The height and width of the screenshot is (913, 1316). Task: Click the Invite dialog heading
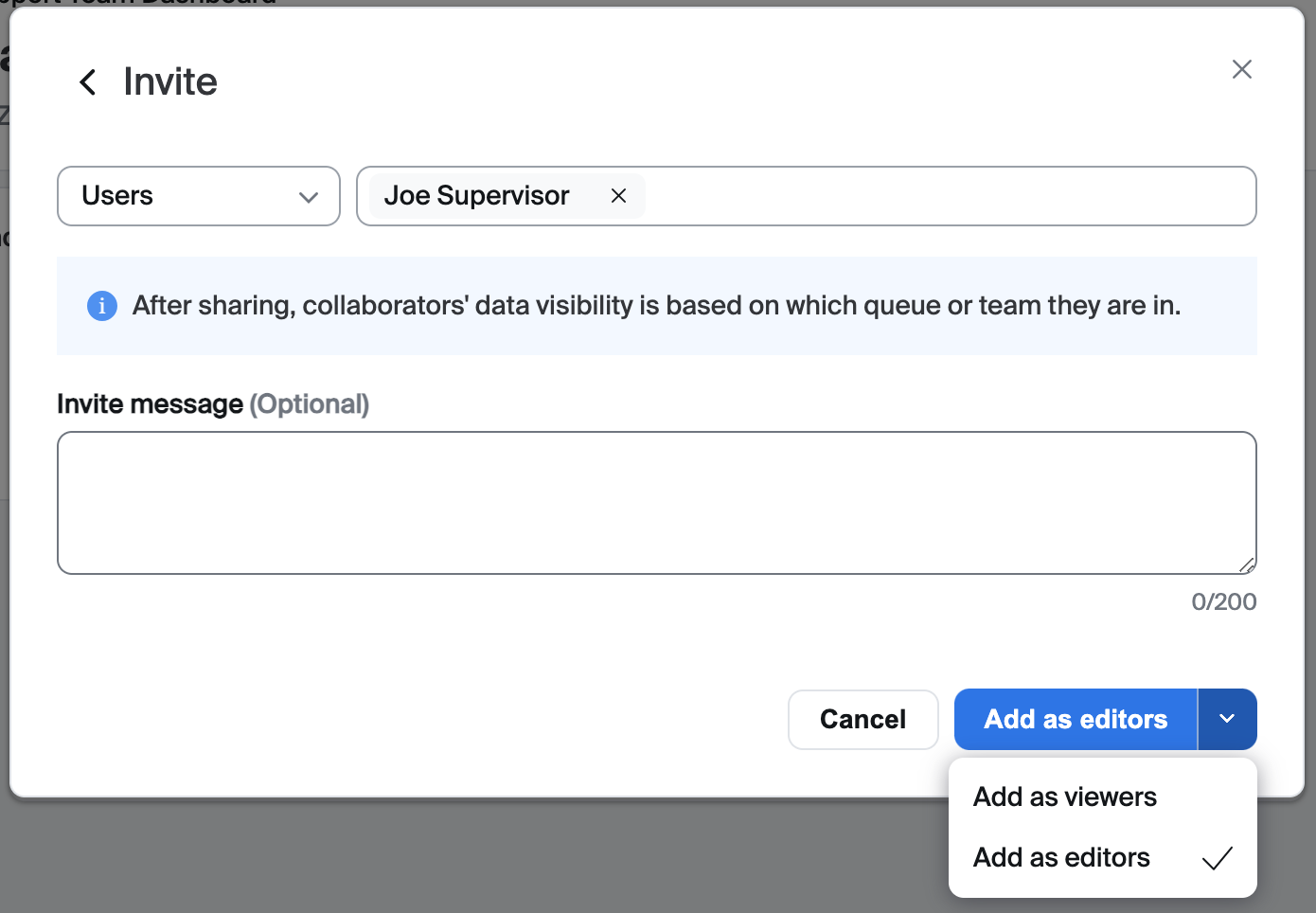pyautogui.click(x=170, y=82)
